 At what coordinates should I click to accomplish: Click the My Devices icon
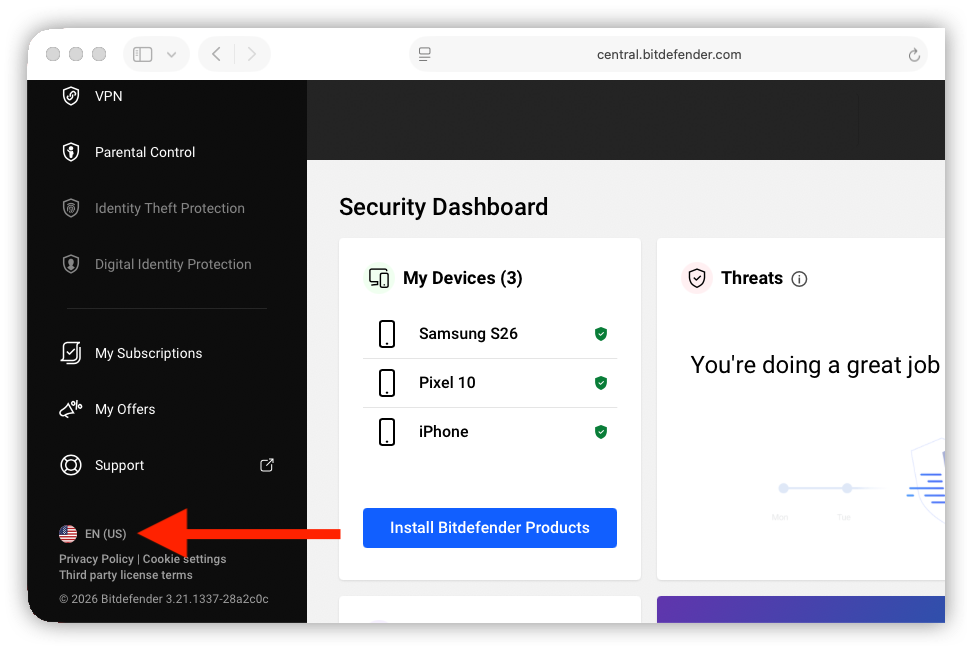(x=379, y=278)
